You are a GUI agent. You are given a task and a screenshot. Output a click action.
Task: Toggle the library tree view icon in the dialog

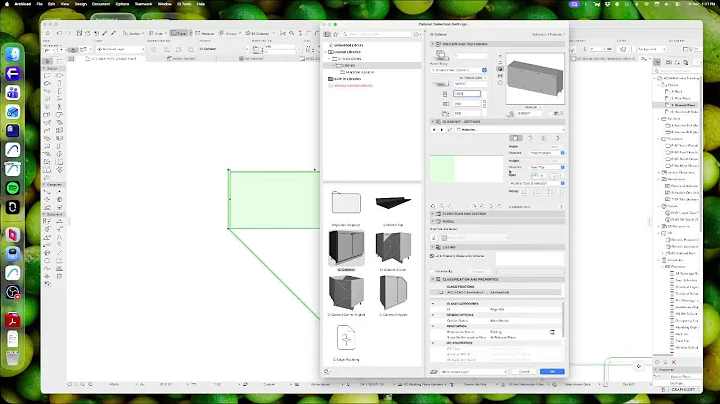click(327, 34)
